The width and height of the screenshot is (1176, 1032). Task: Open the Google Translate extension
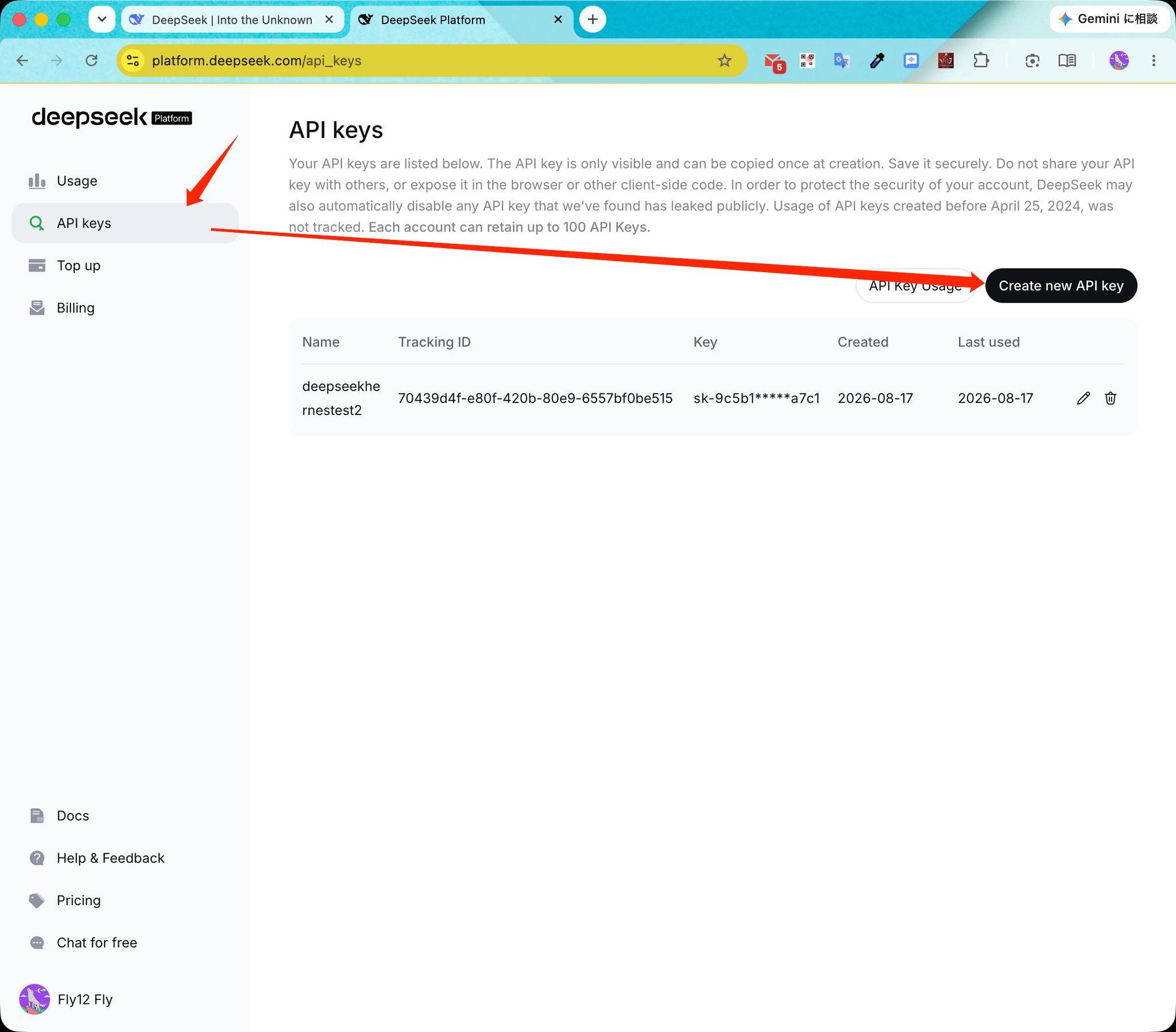[x=842, y=60]
